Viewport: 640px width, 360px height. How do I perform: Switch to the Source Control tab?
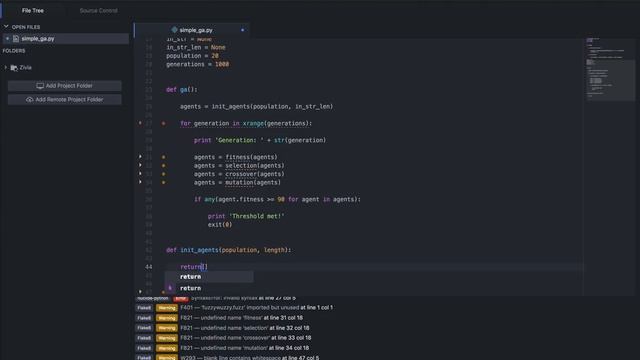98,11
